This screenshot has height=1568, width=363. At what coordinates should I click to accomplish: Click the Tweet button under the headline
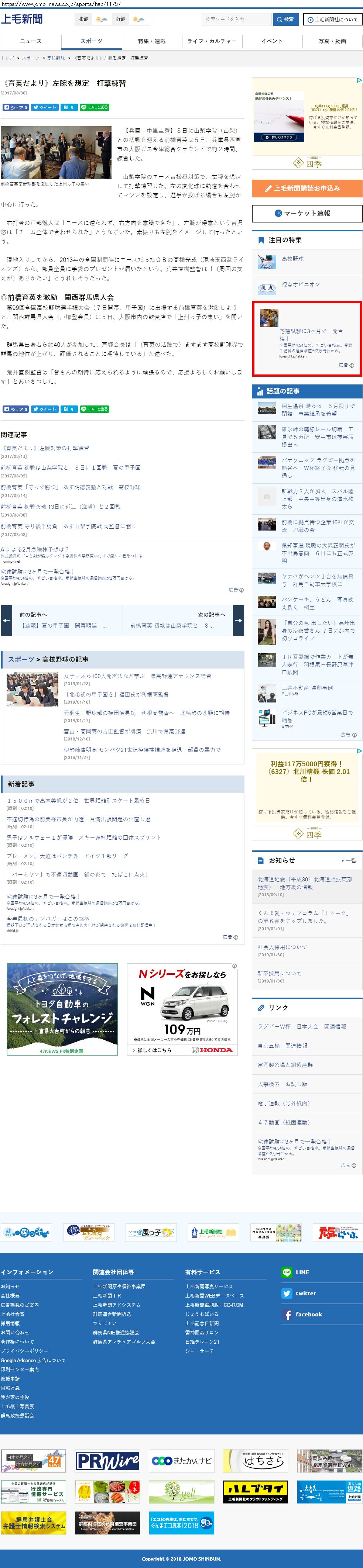pyautogui.click(x=44, y=107)
